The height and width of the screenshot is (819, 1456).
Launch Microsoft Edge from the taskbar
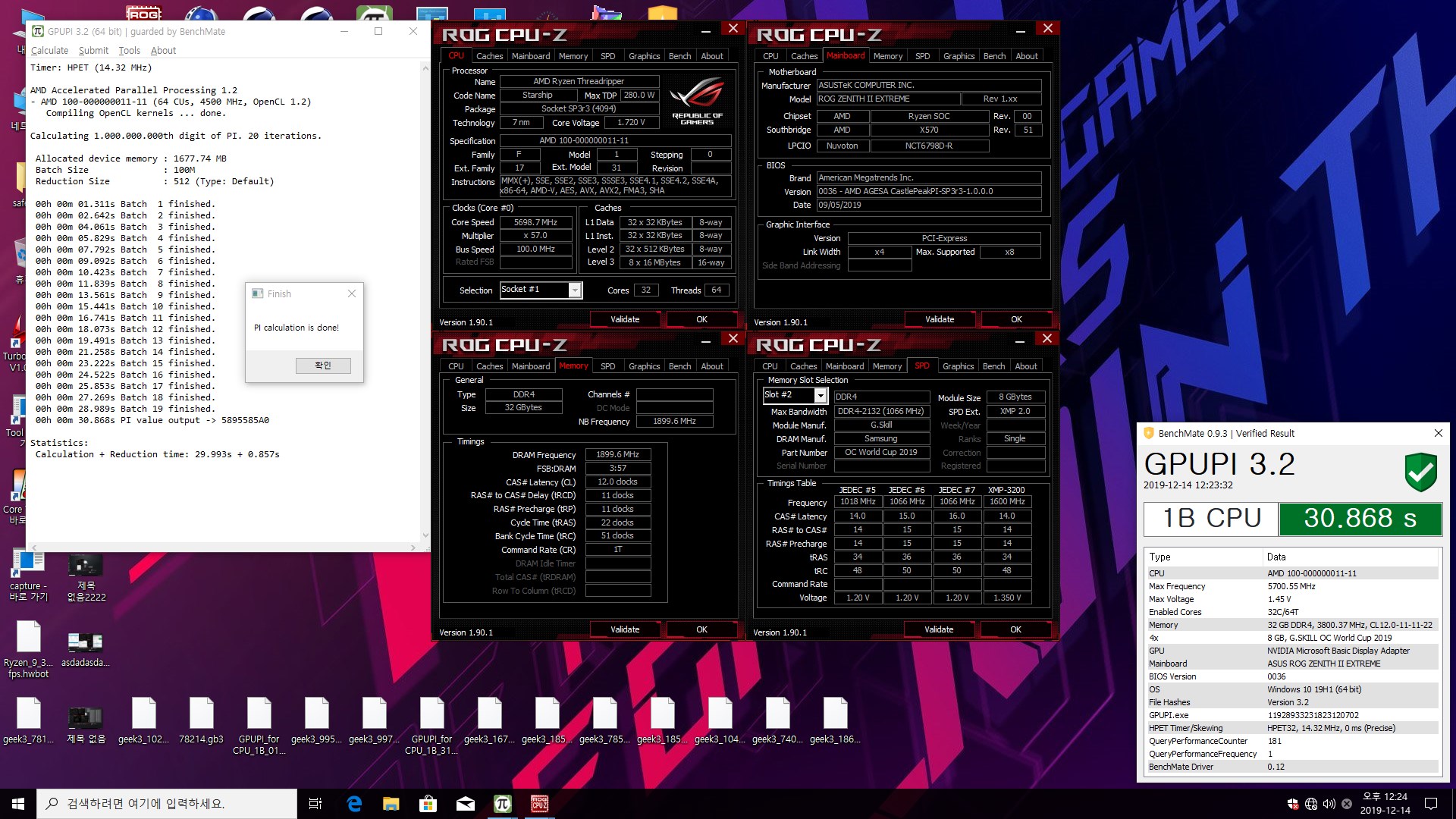click(354, 804)
